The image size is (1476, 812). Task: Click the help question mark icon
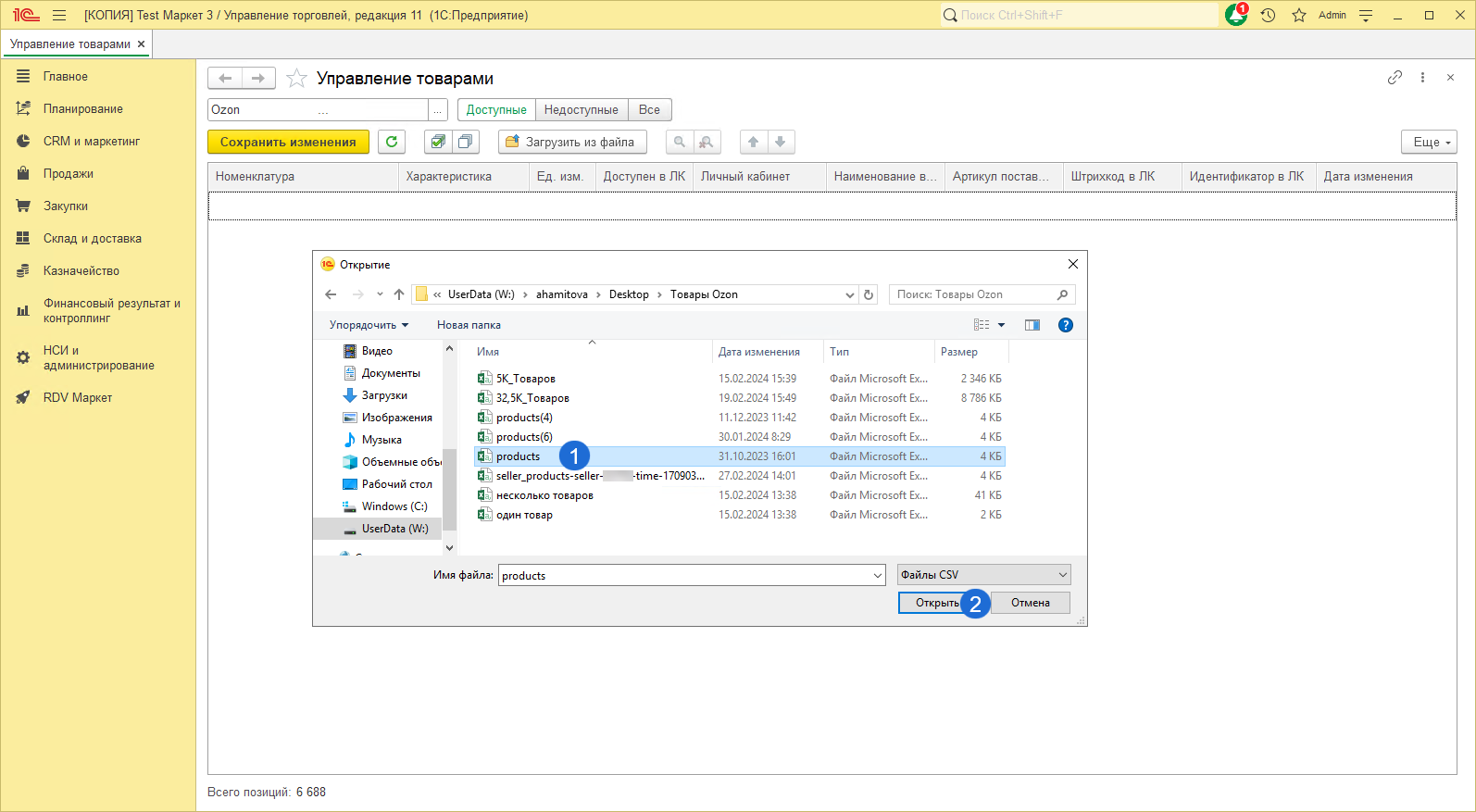(1065, 325)
